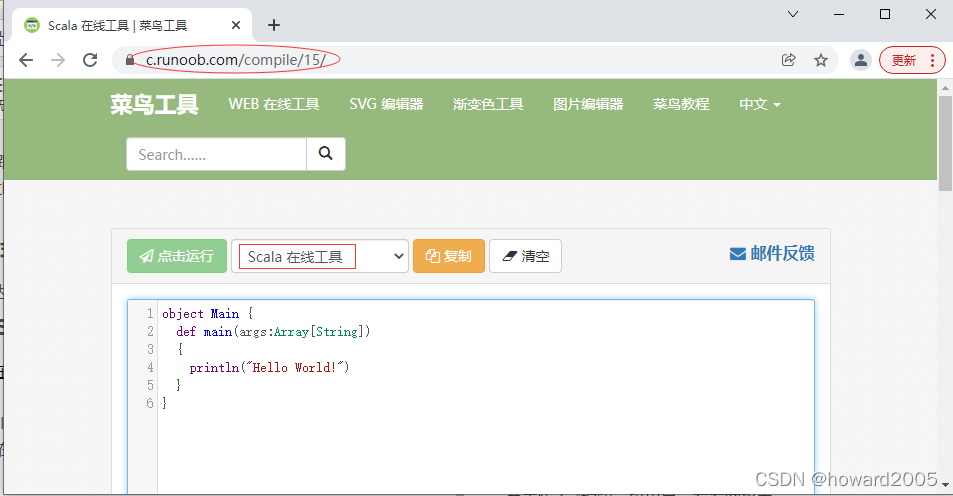953x496 pixels.
Task: Minimize the browser window
Action: pos(839,14)
